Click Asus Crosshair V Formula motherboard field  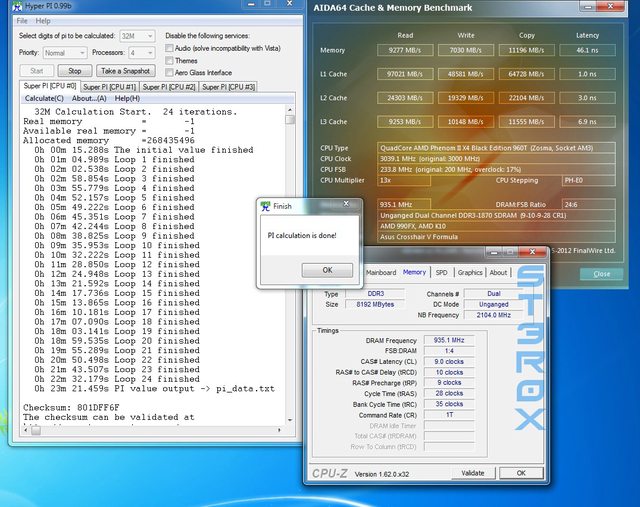coord(496,237)
